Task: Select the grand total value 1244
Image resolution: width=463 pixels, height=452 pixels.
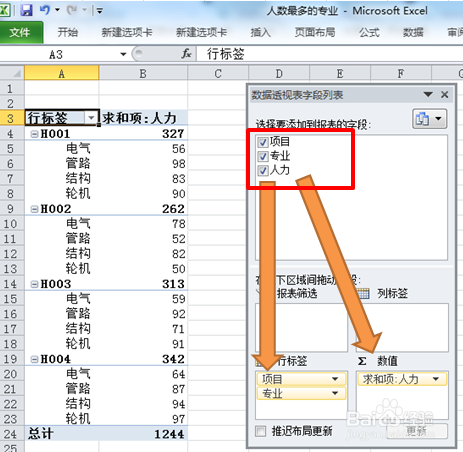Action: (143, 434)
